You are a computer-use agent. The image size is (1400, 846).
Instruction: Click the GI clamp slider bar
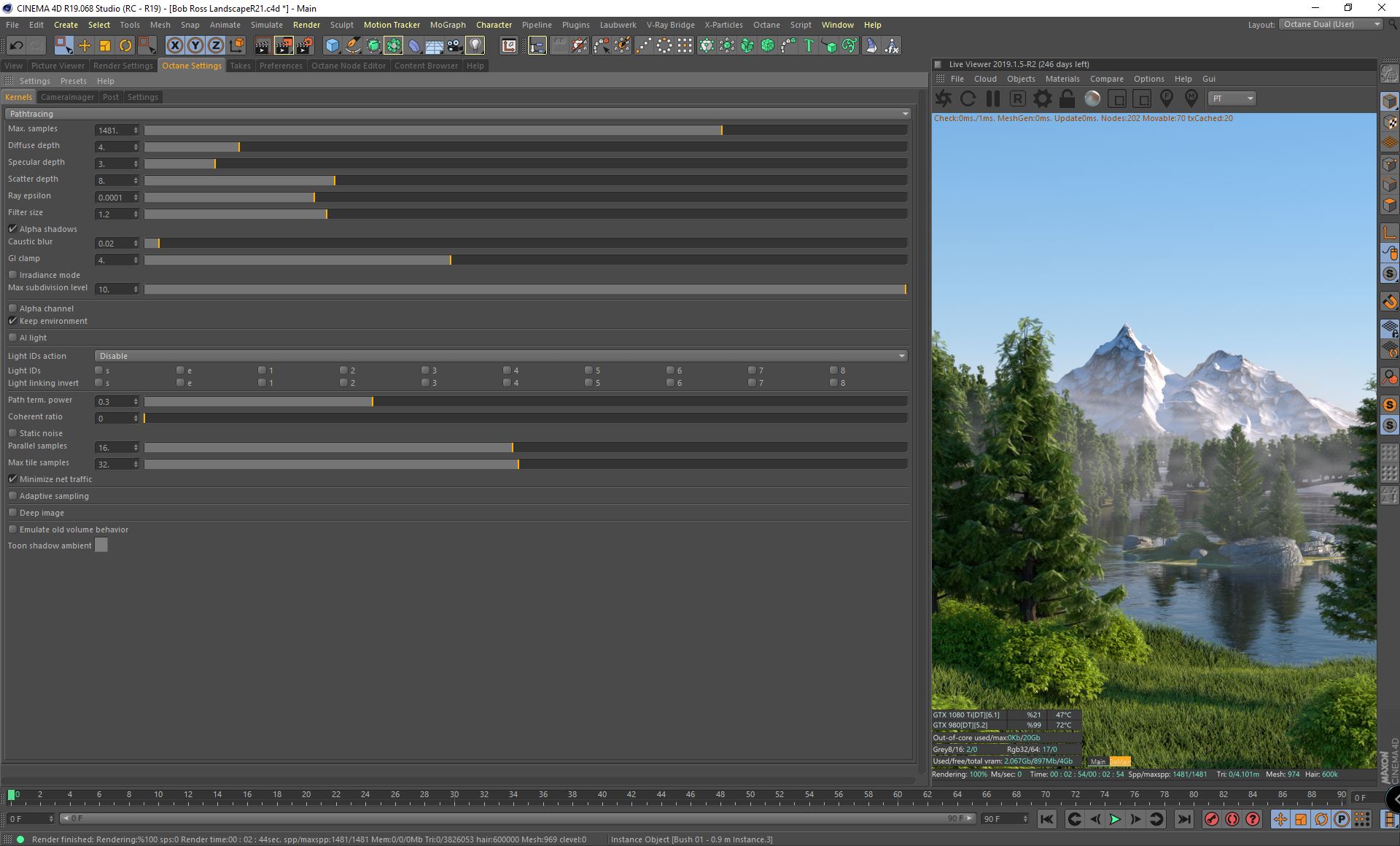pyautogui.click(x=525, y=260)
